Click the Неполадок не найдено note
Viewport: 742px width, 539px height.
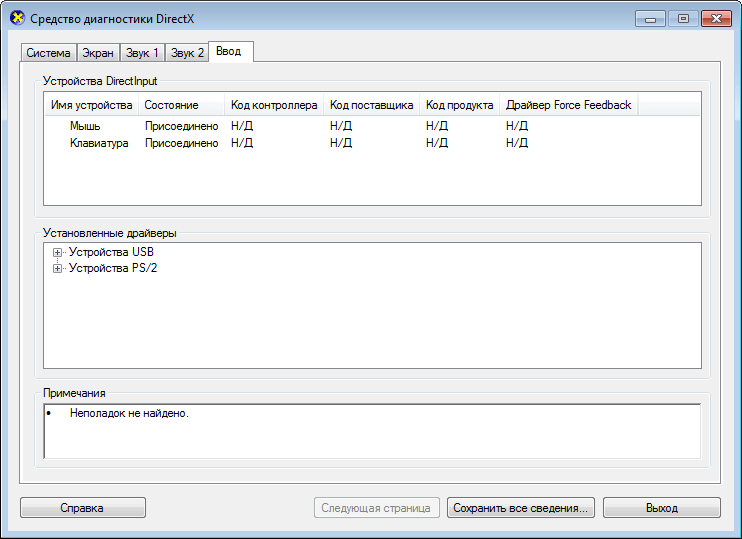point(129,413)
